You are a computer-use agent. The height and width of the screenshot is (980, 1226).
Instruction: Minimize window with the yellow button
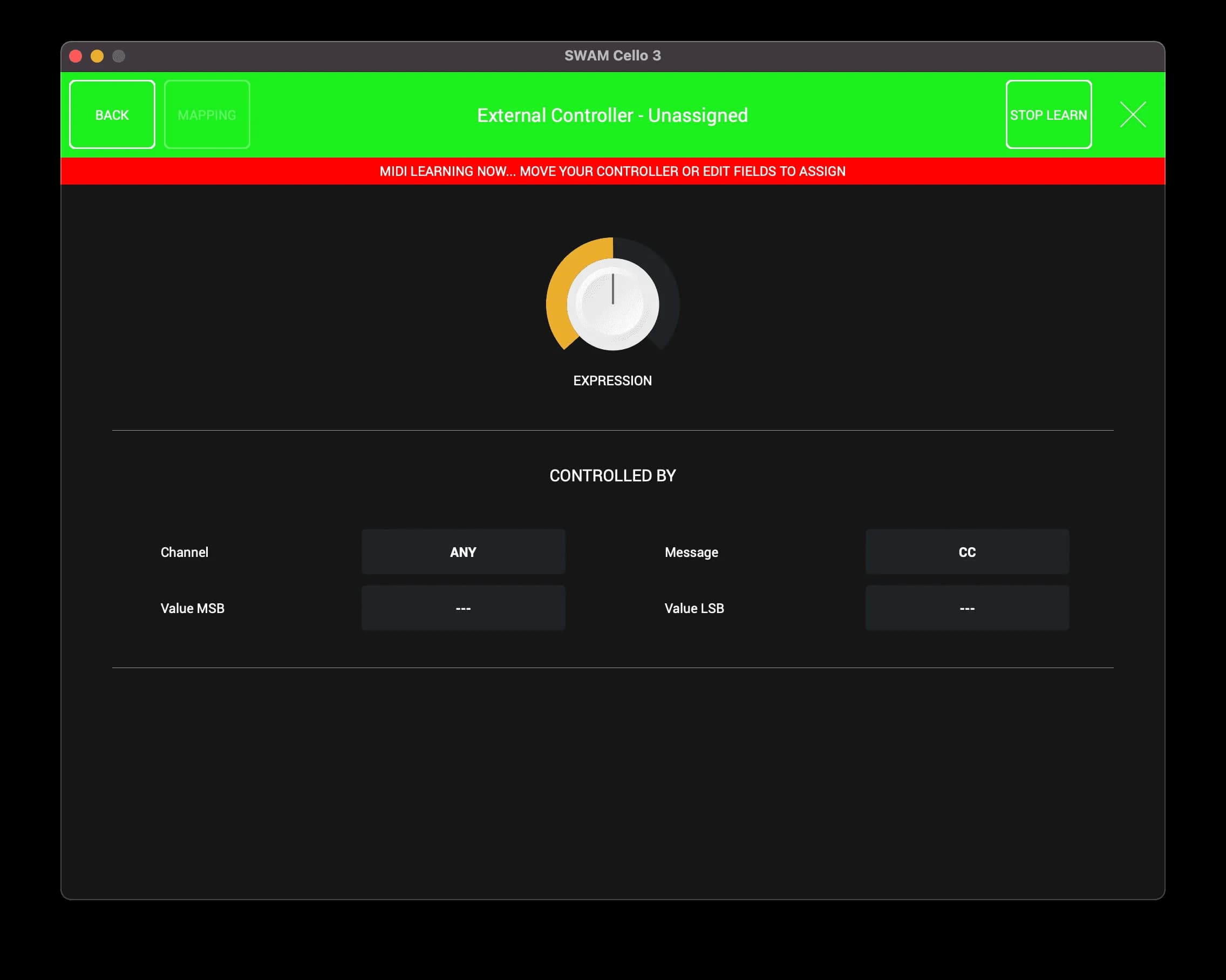[97, 56]
